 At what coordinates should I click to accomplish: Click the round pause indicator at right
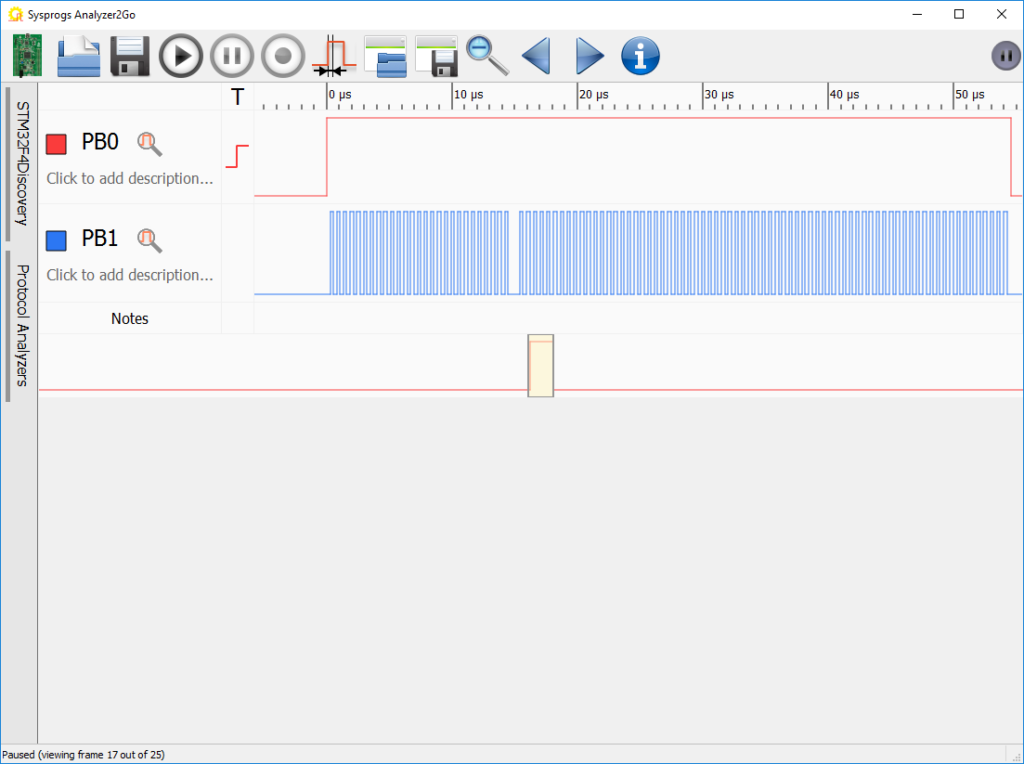pyautogui.click(x=1006, y=56)
